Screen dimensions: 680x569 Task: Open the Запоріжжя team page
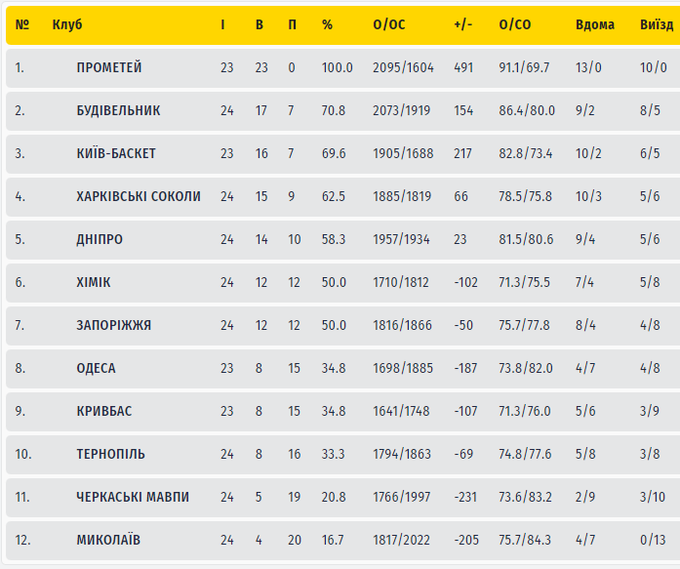click(x=113, y=325)
